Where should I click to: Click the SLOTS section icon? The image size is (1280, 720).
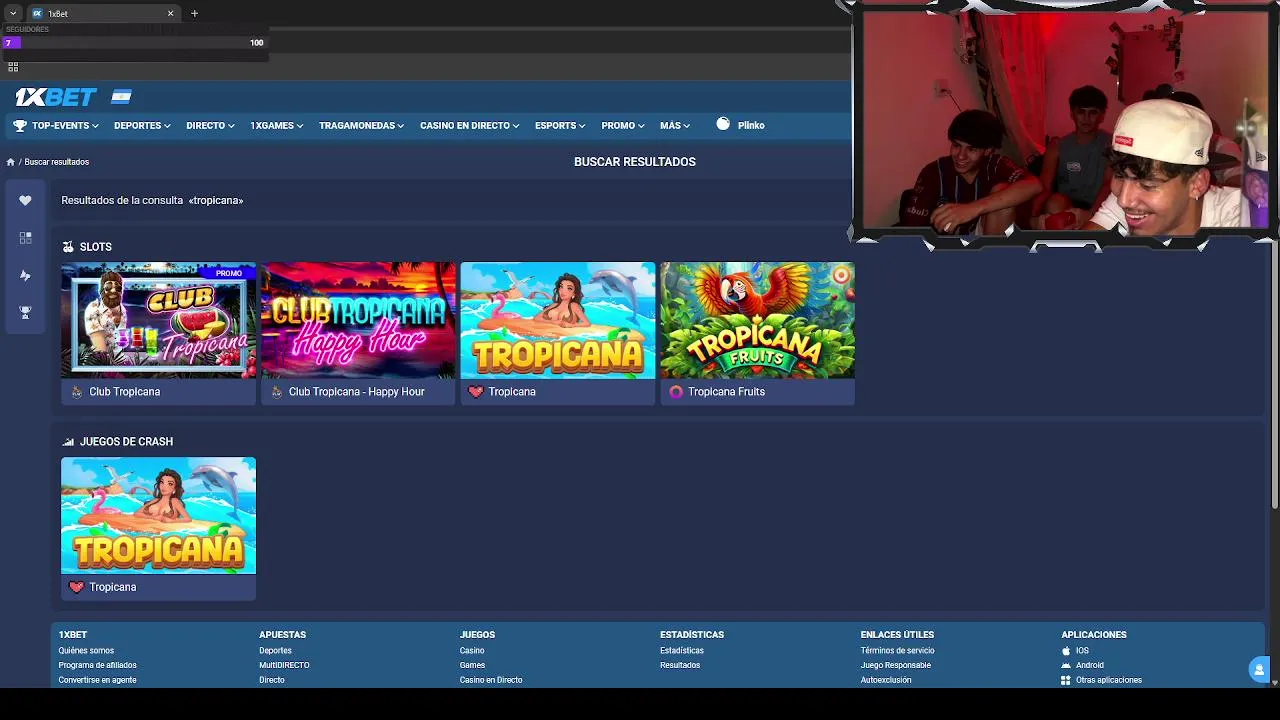pyautogui.click(x=68, y=247)
